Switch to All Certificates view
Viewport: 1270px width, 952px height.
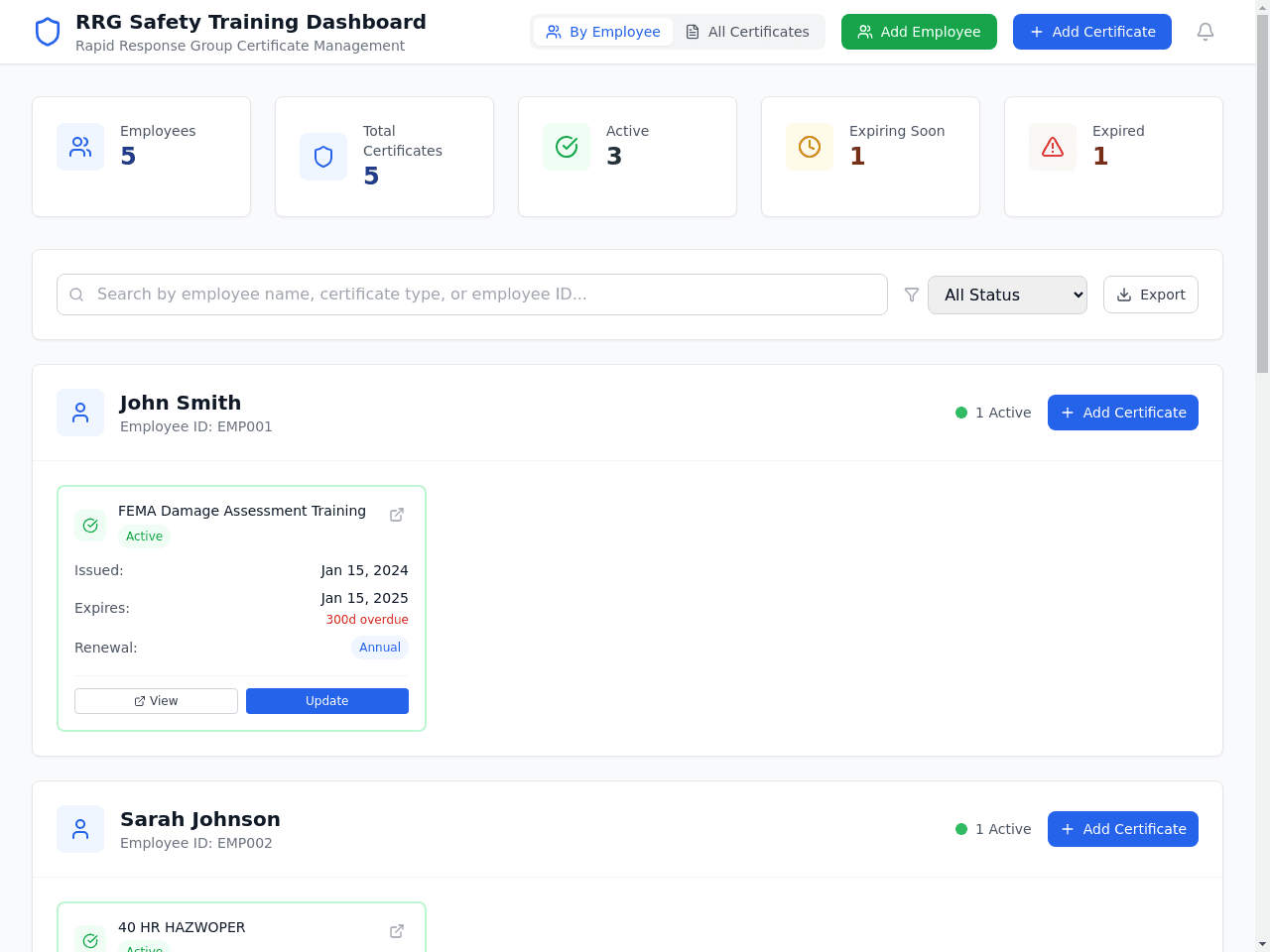pos(747,32)
